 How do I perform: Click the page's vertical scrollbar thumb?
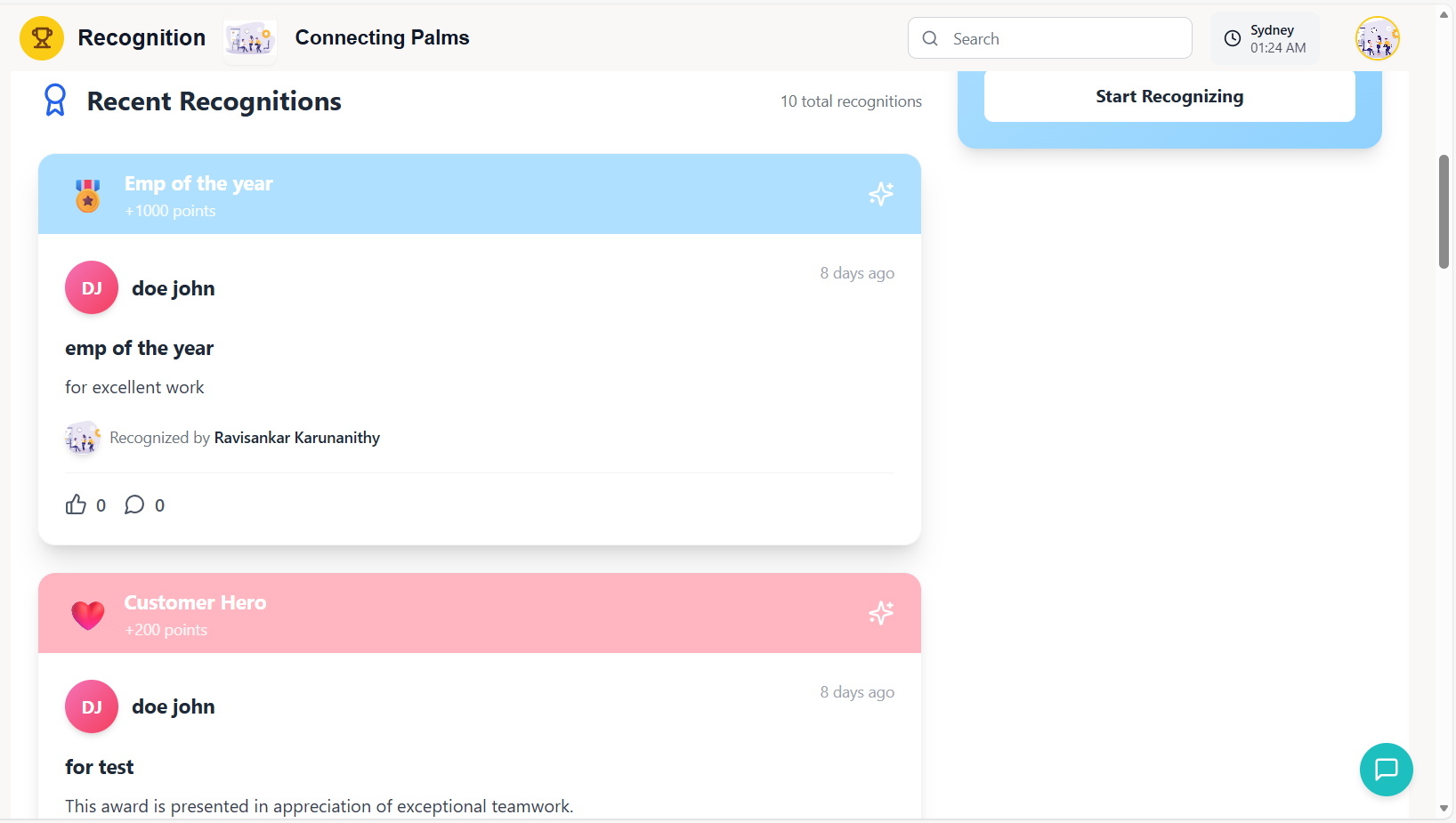(x=1444, y=212)
